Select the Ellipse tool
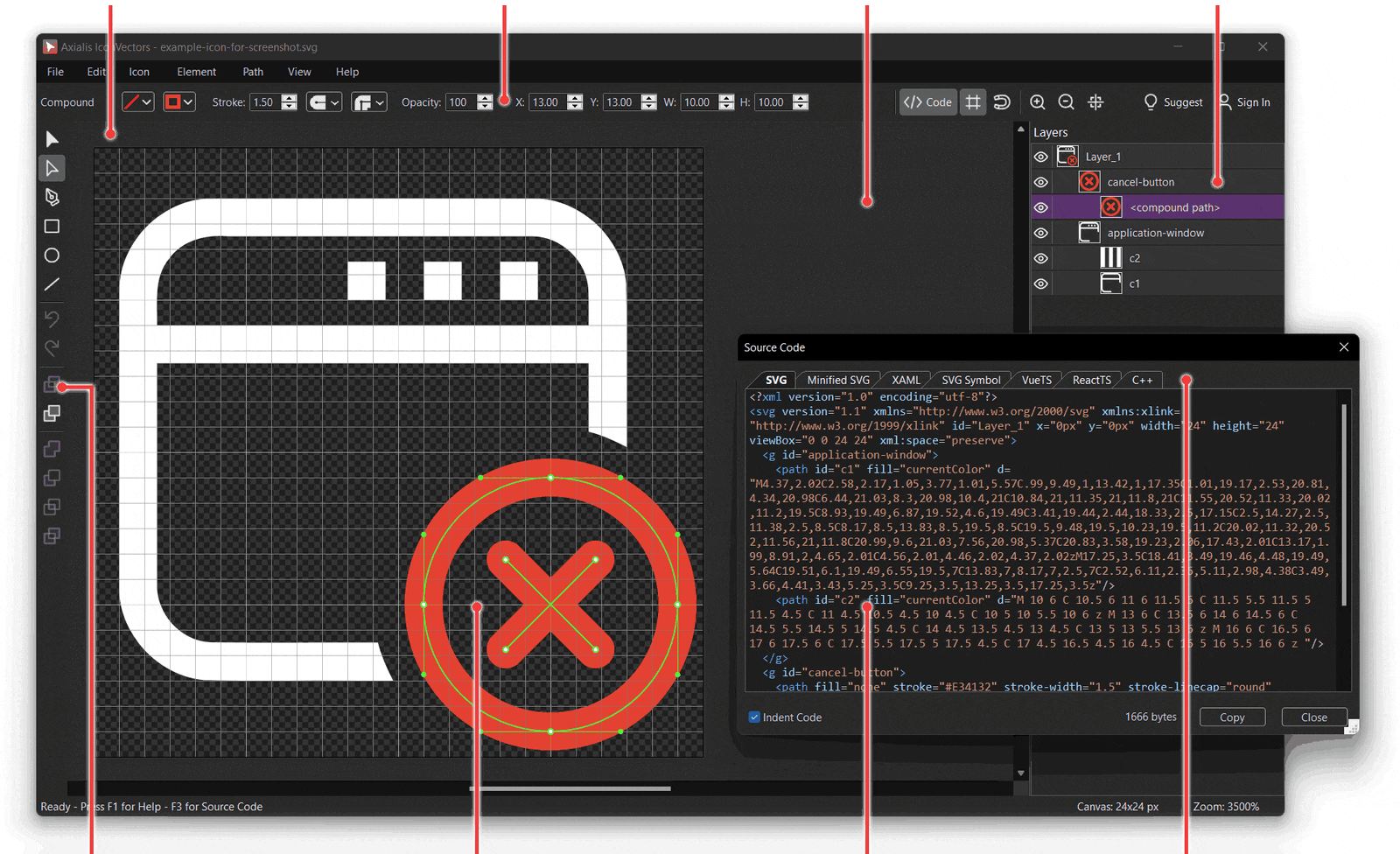 point(52,255)
